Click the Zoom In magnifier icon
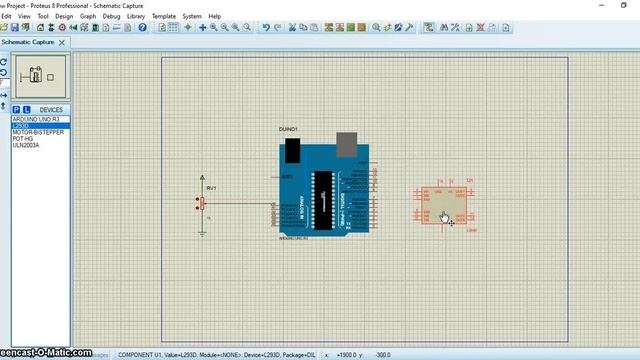Viewport: 640px width, 360px height. (x=213, y=27)
